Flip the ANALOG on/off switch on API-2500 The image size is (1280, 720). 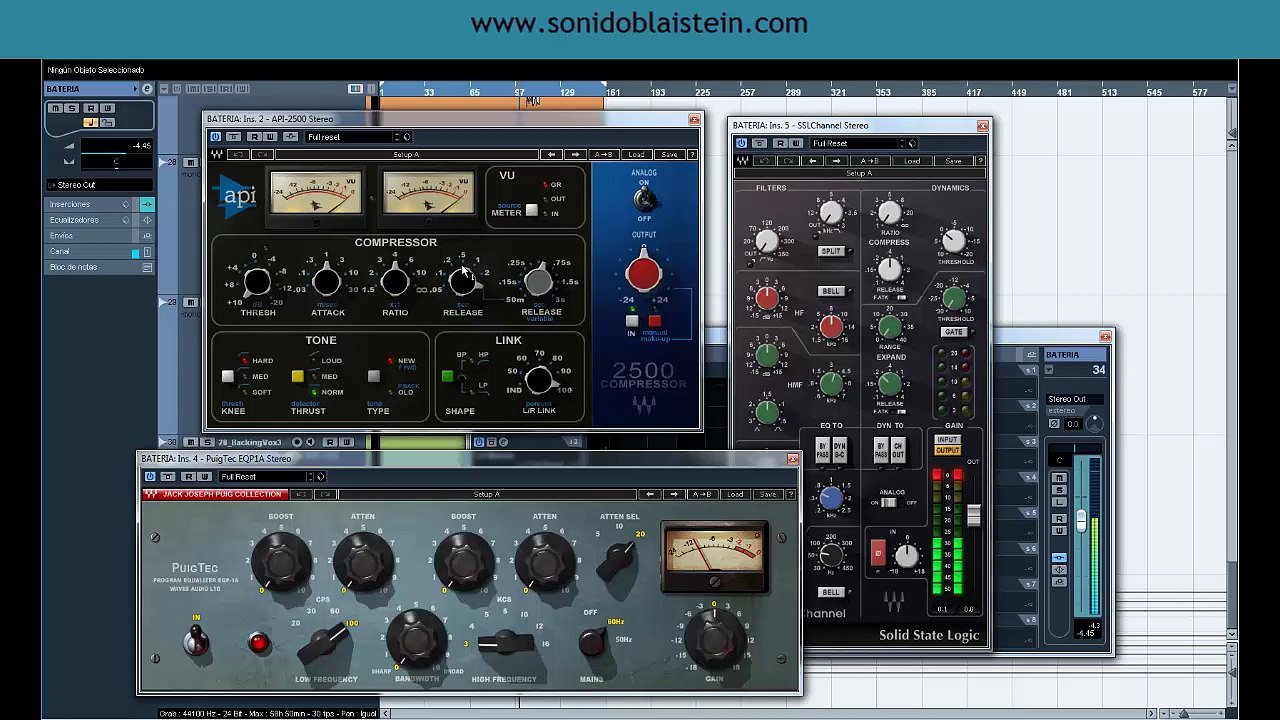point(644,198)
